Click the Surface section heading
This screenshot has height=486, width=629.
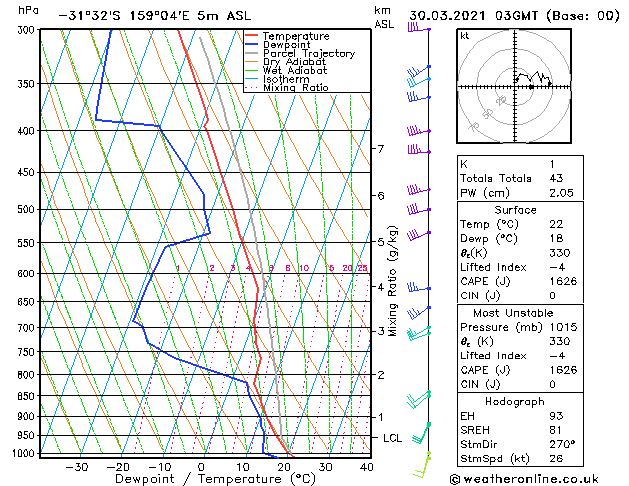click(515, 210)
